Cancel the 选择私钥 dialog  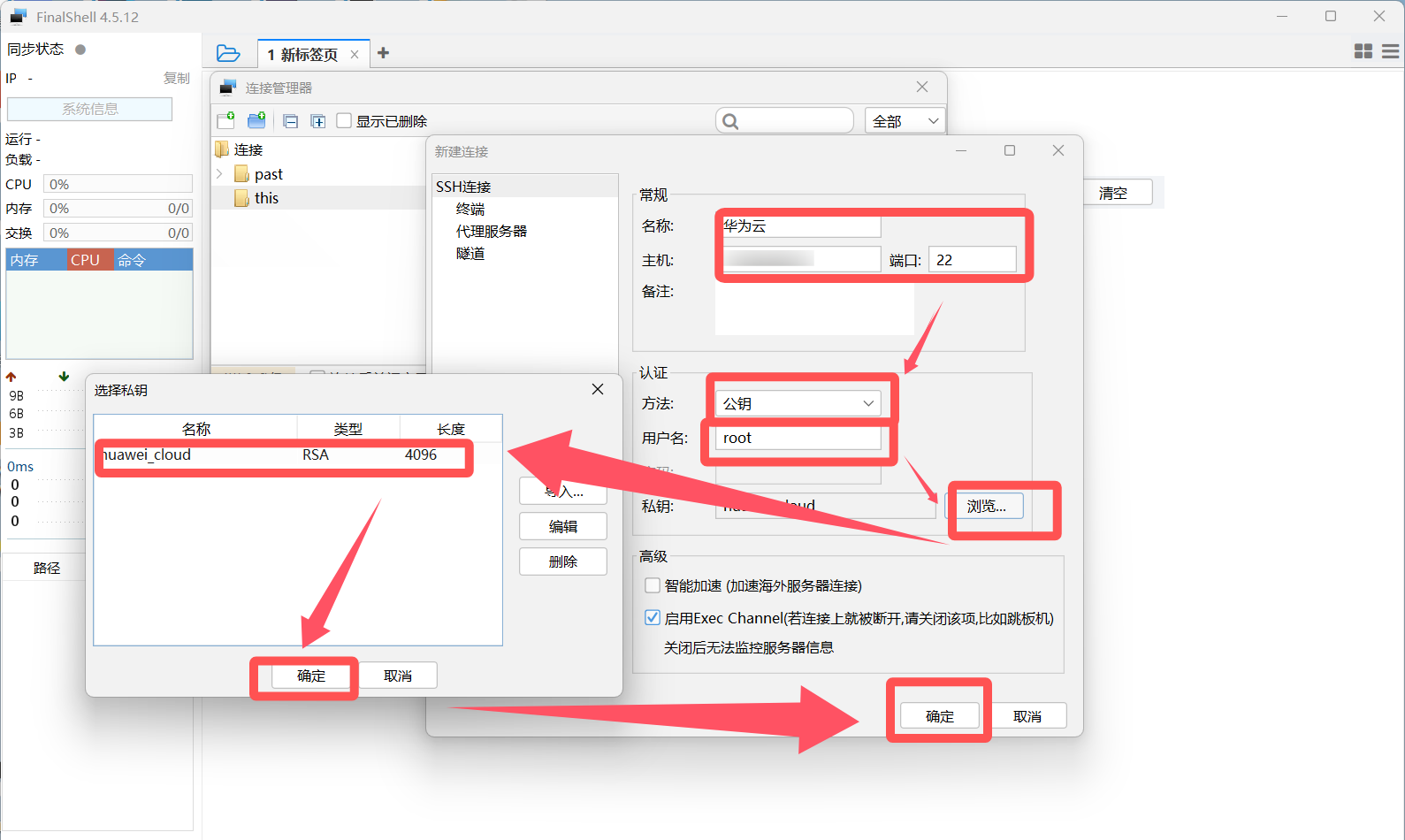click(x=398, y=676)
